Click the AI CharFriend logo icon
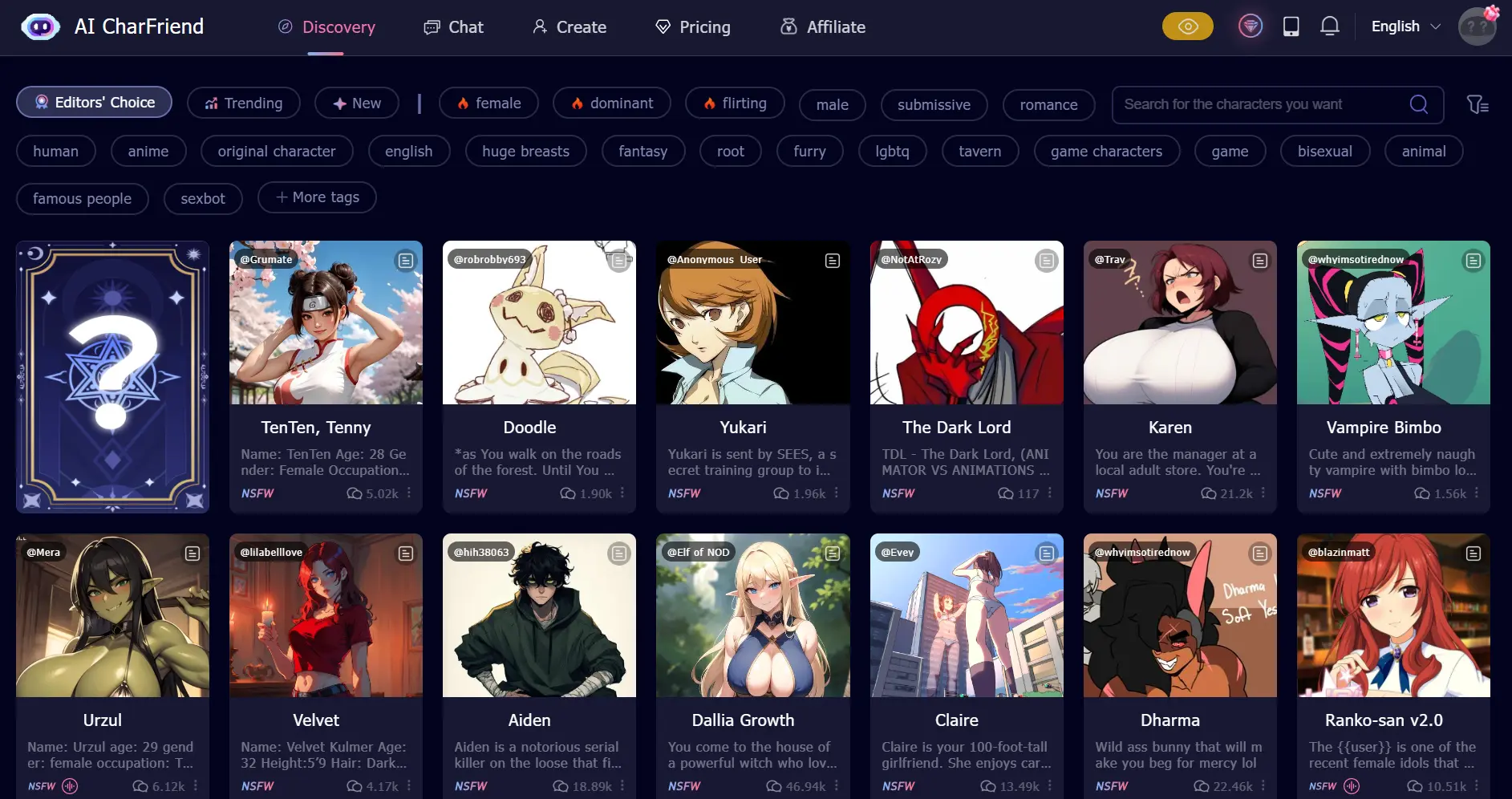Screen dimensions: 1512x799 (x=40, y=26)
